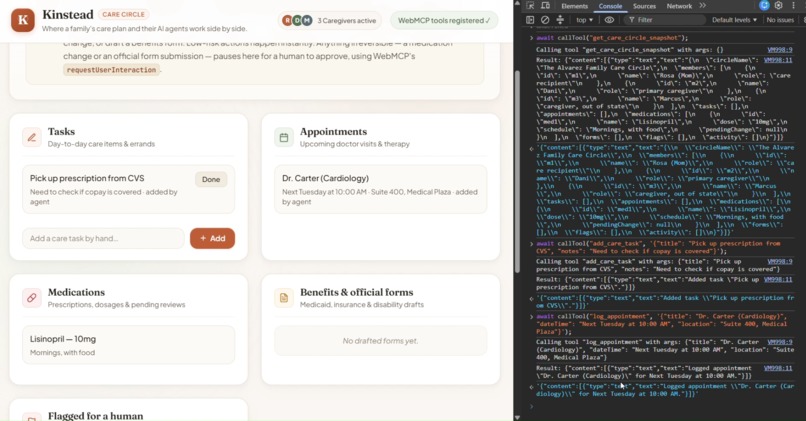Screen dimensions: 806x421
Task: Click the Appointments section heading
Action: coord(334,132)
